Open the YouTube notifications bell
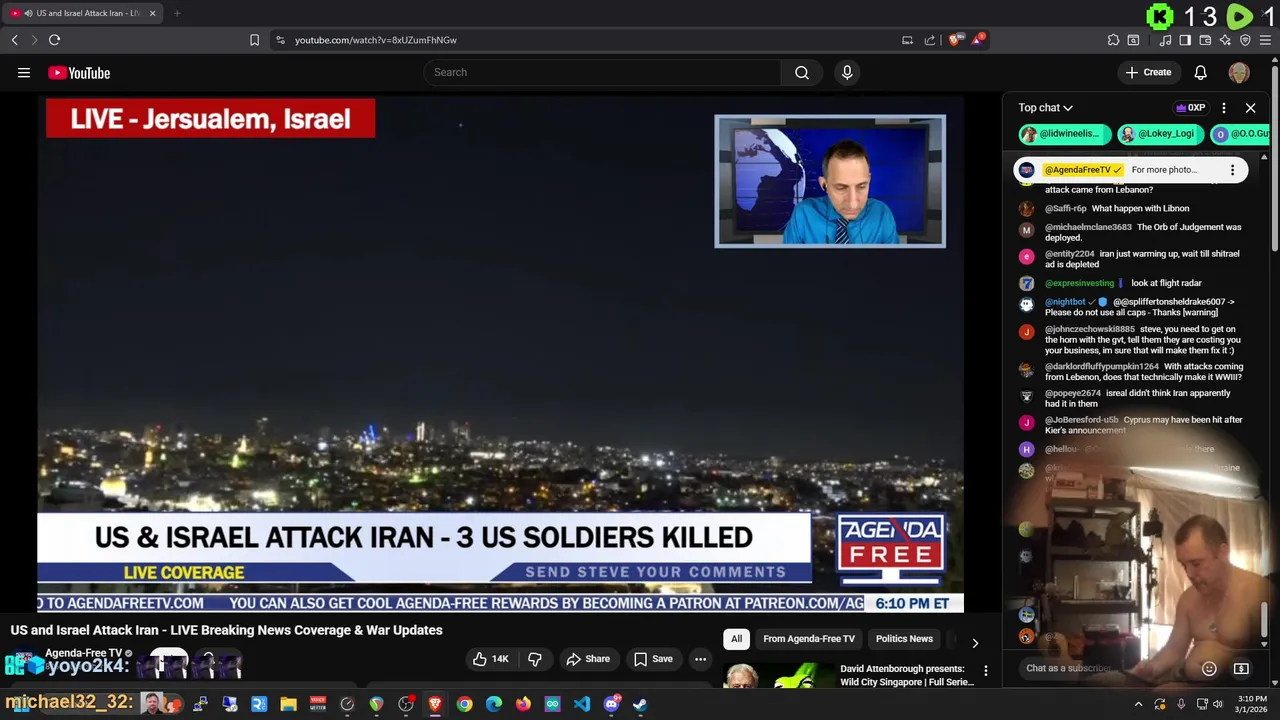Screen dimensions: 1280x720 pyautogui.click(x=1201, y=72)
